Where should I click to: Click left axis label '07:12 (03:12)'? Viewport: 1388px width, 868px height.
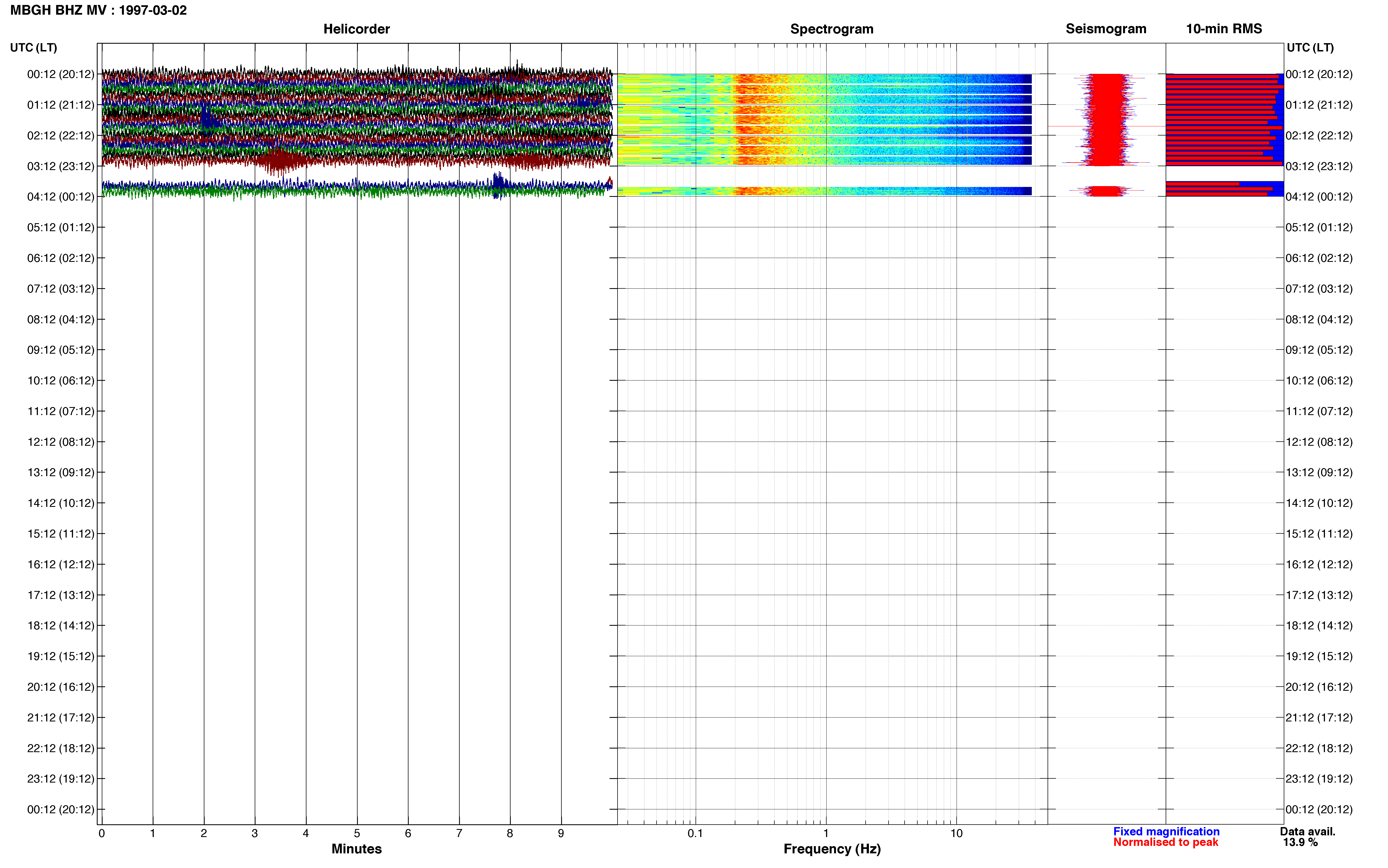(61, 289)
